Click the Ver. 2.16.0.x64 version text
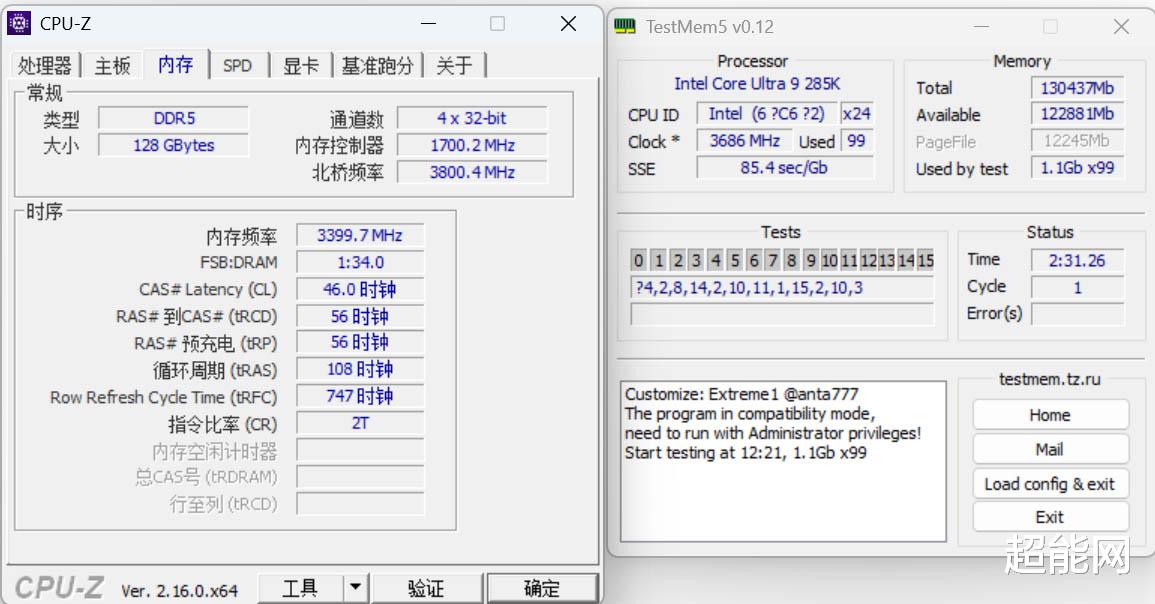Viewport: 1155px width, 604px height. point(180,591)
